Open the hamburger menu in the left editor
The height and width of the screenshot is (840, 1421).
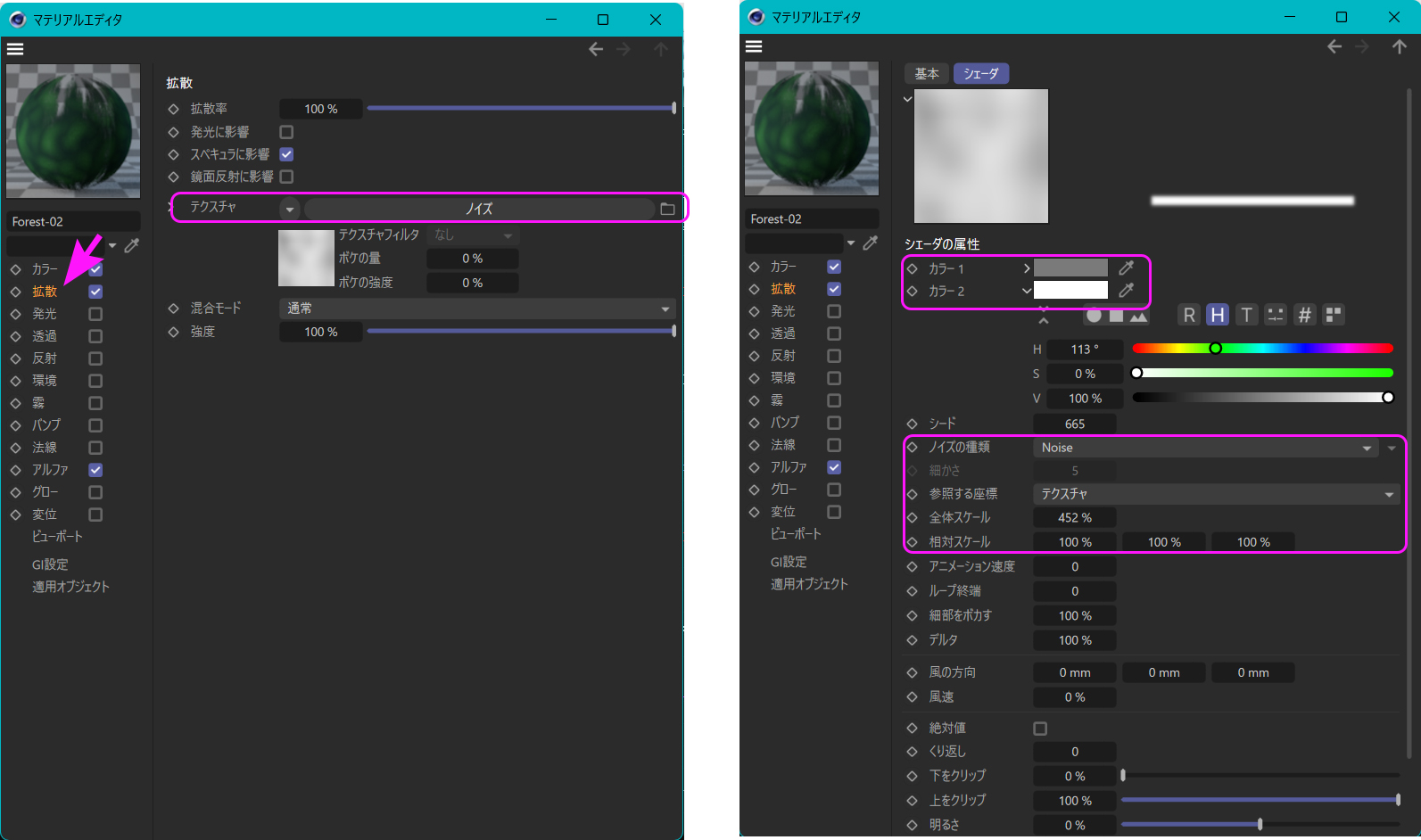15,49
